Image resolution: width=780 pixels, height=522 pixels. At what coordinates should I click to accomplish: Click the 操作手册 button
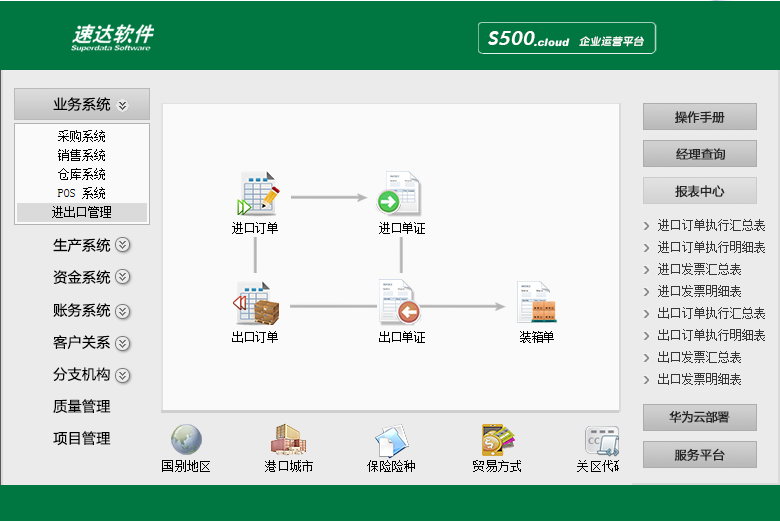(699, 117)
